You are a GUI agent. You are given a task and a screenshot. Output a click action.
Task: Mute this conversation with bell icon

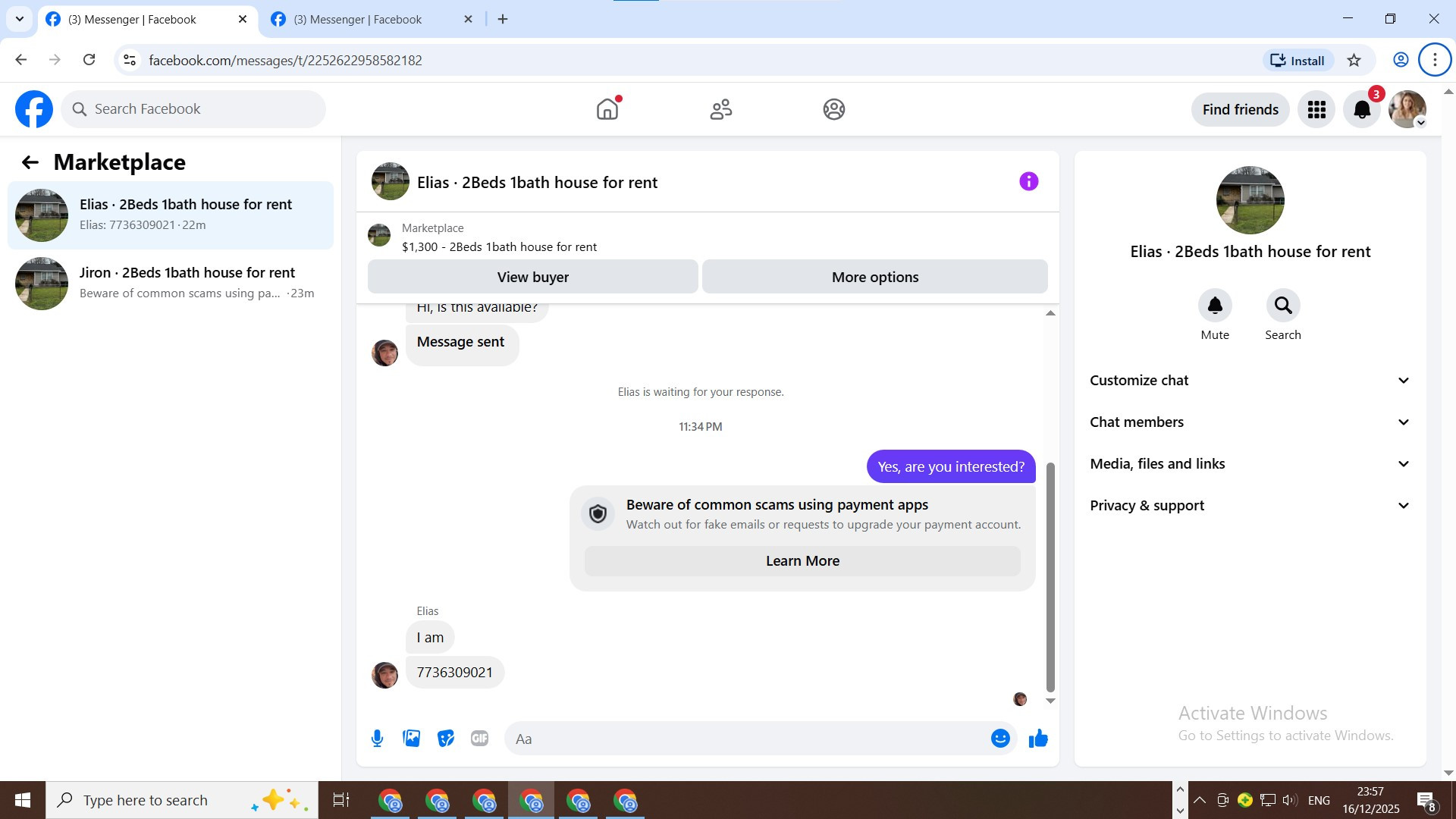[1215, 305]
